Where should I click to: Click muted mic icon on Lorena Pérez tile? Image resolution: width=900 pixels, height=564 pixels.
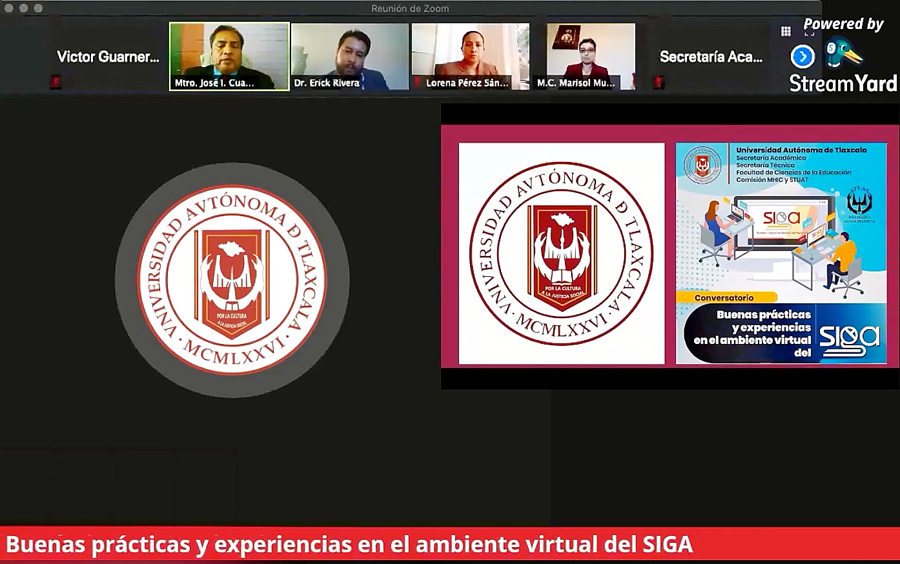417,83
